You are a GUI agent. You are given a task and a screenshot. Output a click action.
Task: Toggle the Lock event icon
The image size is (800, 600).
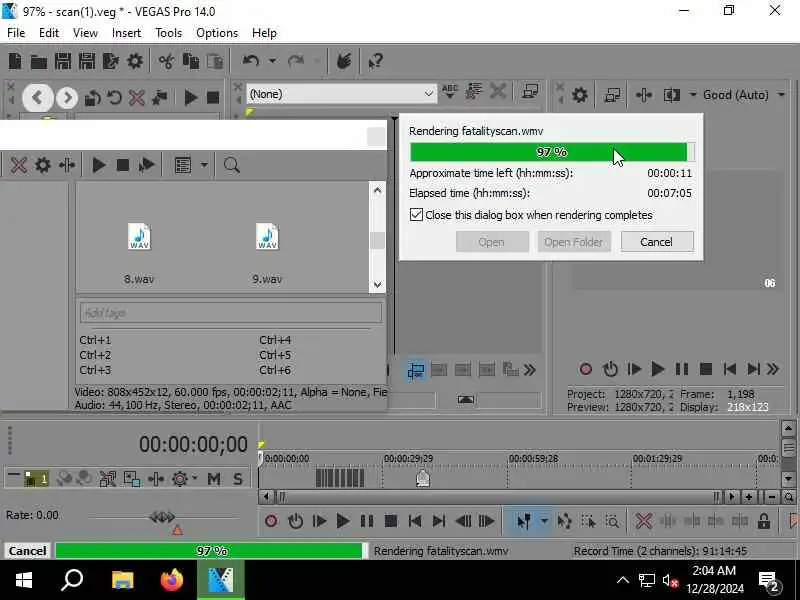coord(764,521)
